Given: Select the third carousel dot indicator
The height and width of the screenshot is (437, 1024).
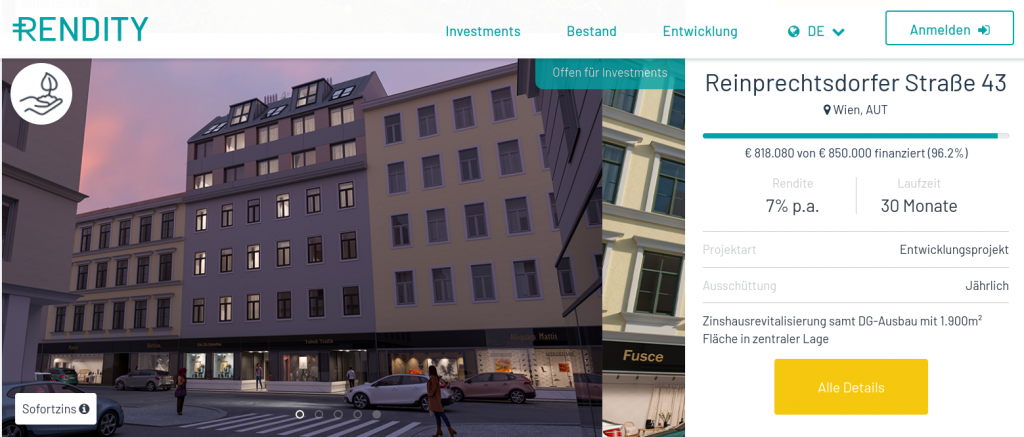Looking at the screenshot, I should [338, 414].
